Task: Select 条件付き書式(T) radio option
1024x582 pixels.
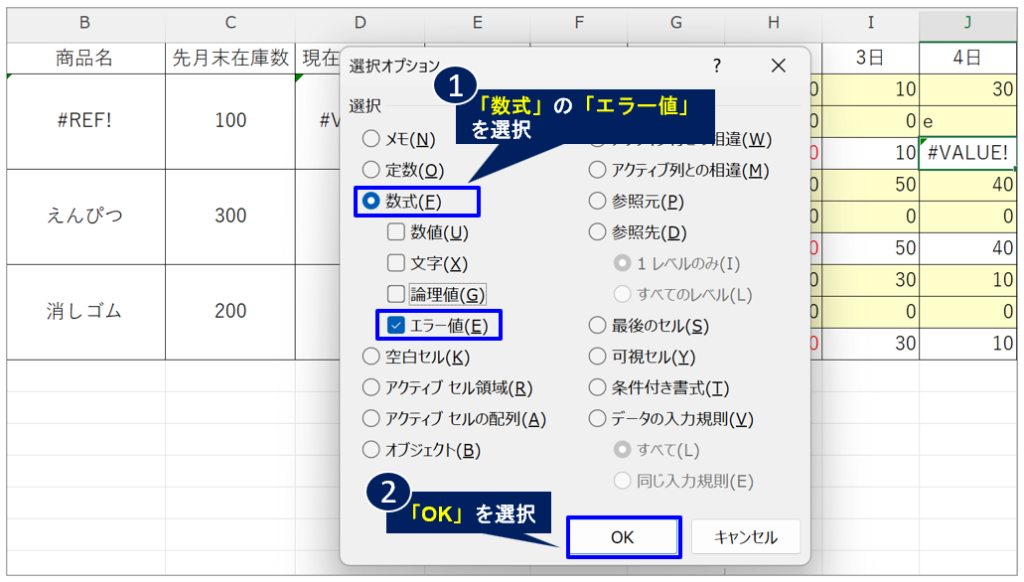Action: point(598,388)
